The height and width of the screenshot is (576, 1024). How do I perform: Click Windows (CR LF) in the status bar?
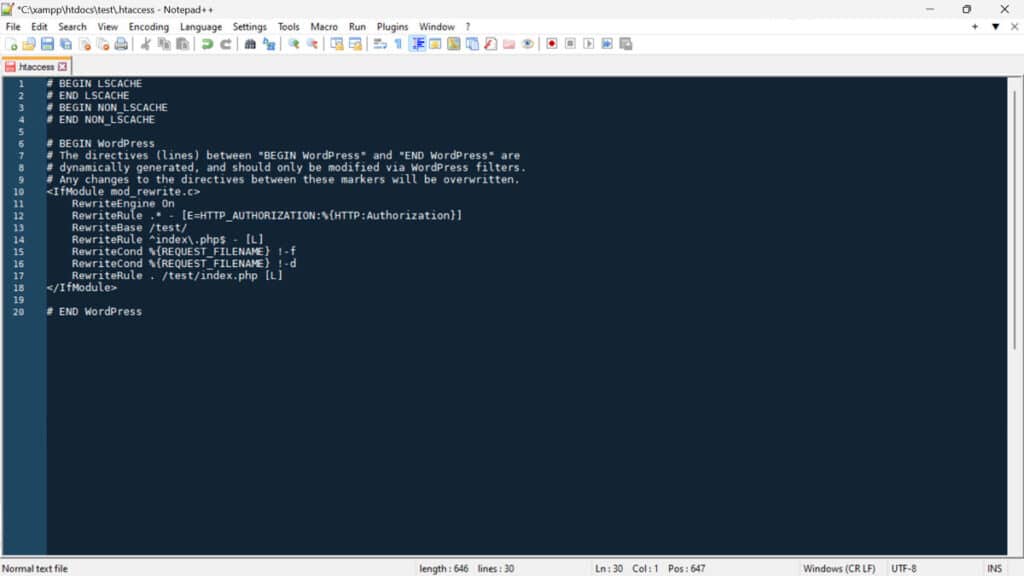[838, 567]
